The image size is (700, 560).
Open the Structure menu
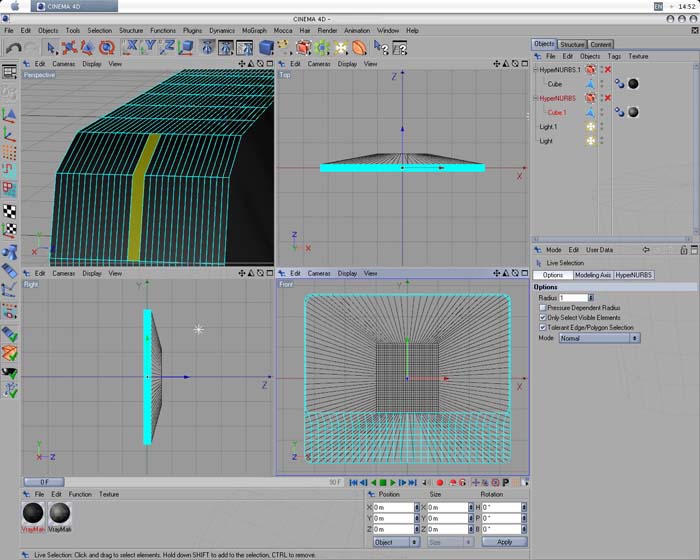pos(131,30)
